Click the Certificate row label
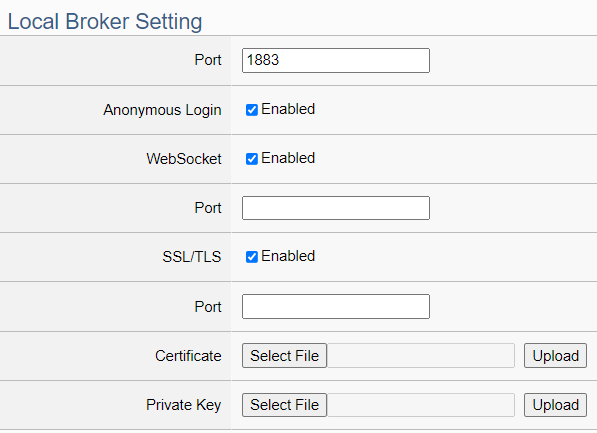 188,356
